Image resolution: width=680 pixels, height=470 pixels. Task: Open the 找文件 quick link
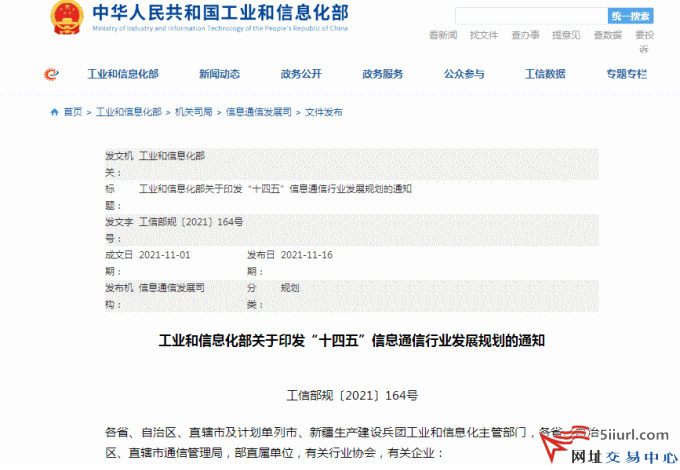[484, 35]
